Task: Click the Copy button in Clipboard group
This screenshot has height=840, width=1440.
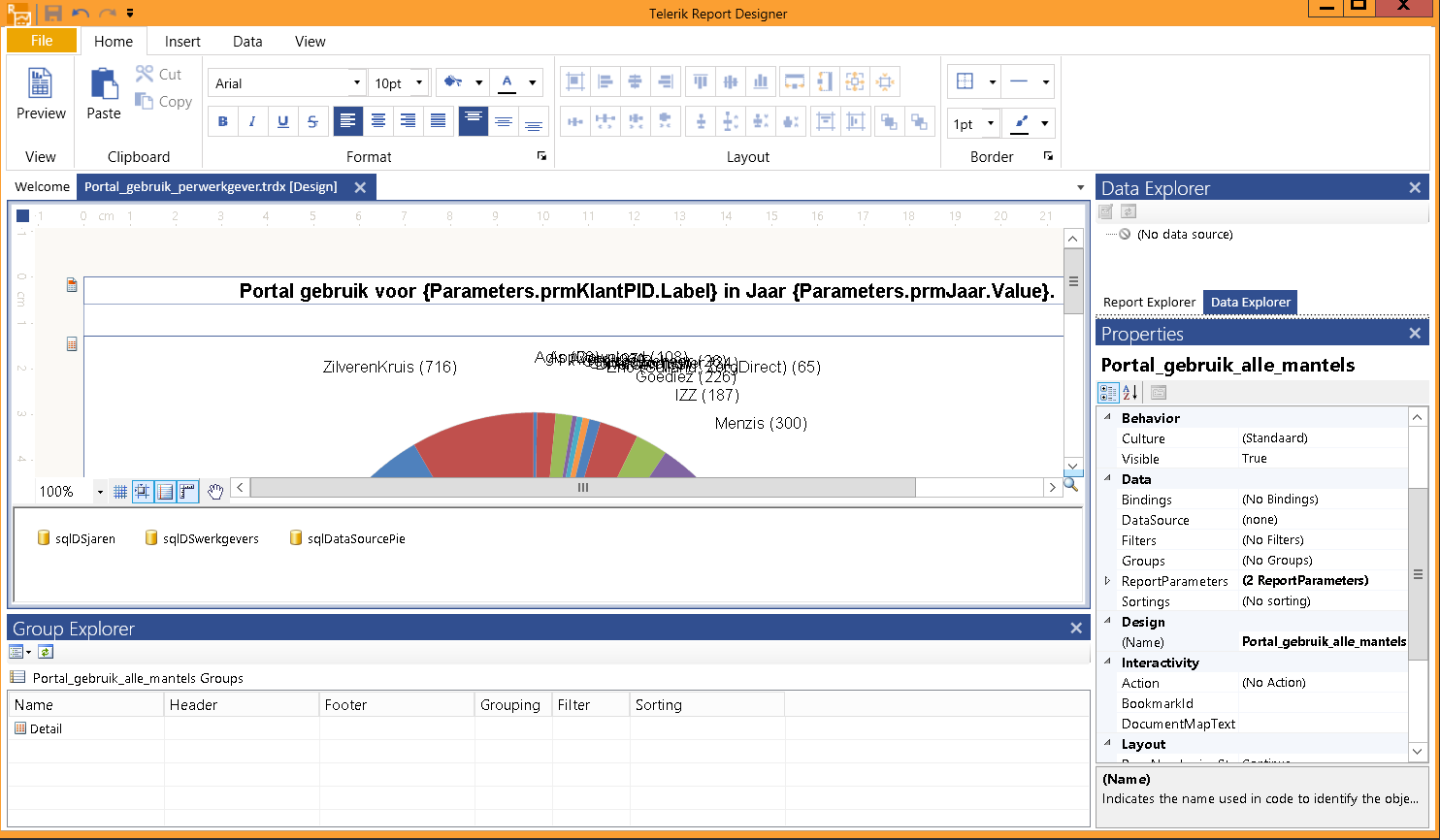Action: click(x=163, y=101)
